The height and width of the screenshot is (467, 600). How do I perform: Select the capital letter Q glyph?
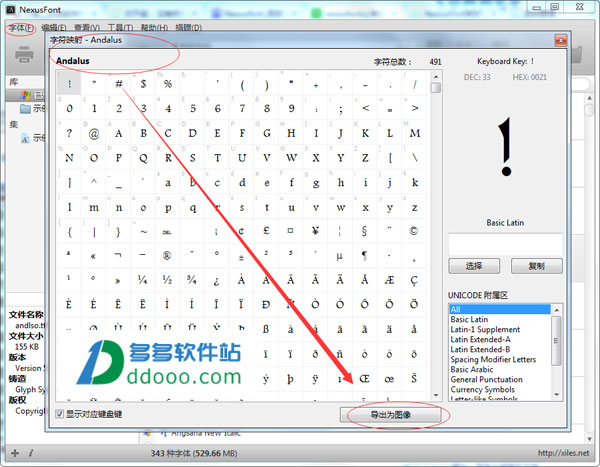click(143, 158)
